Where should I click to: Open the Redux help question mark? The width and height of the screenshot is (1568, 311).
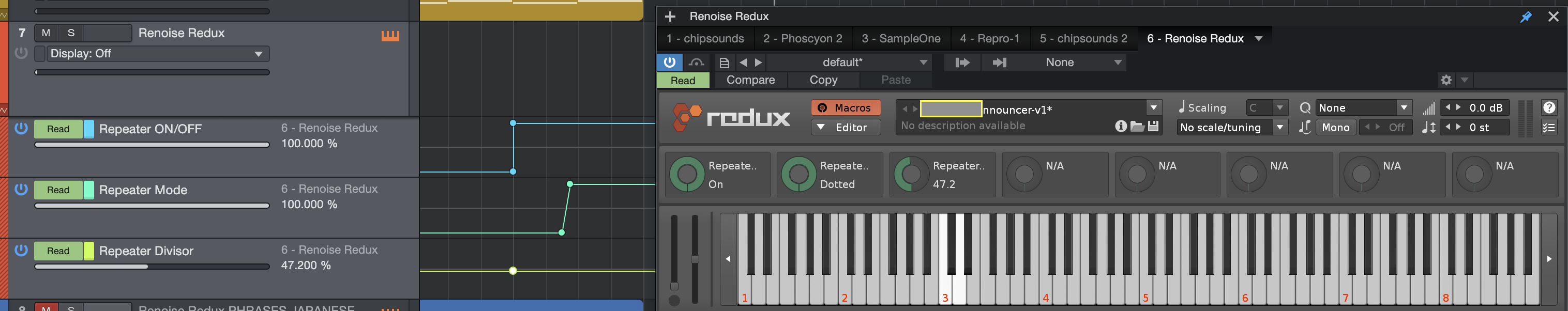pos(1548,108)
